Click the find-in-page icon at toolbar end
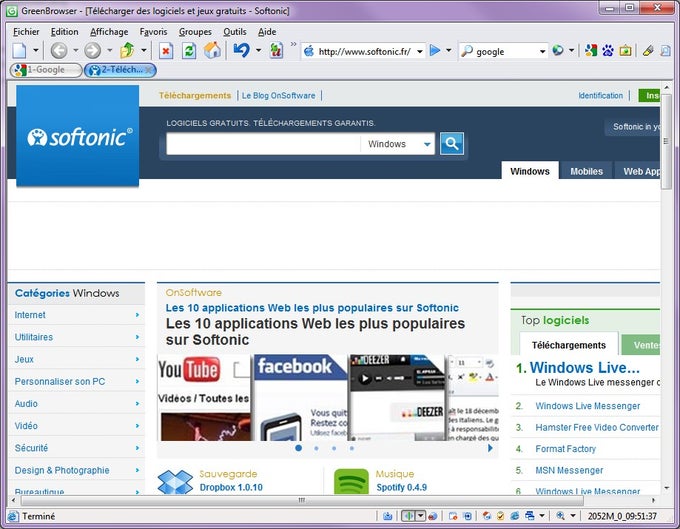 click(665, 51)
